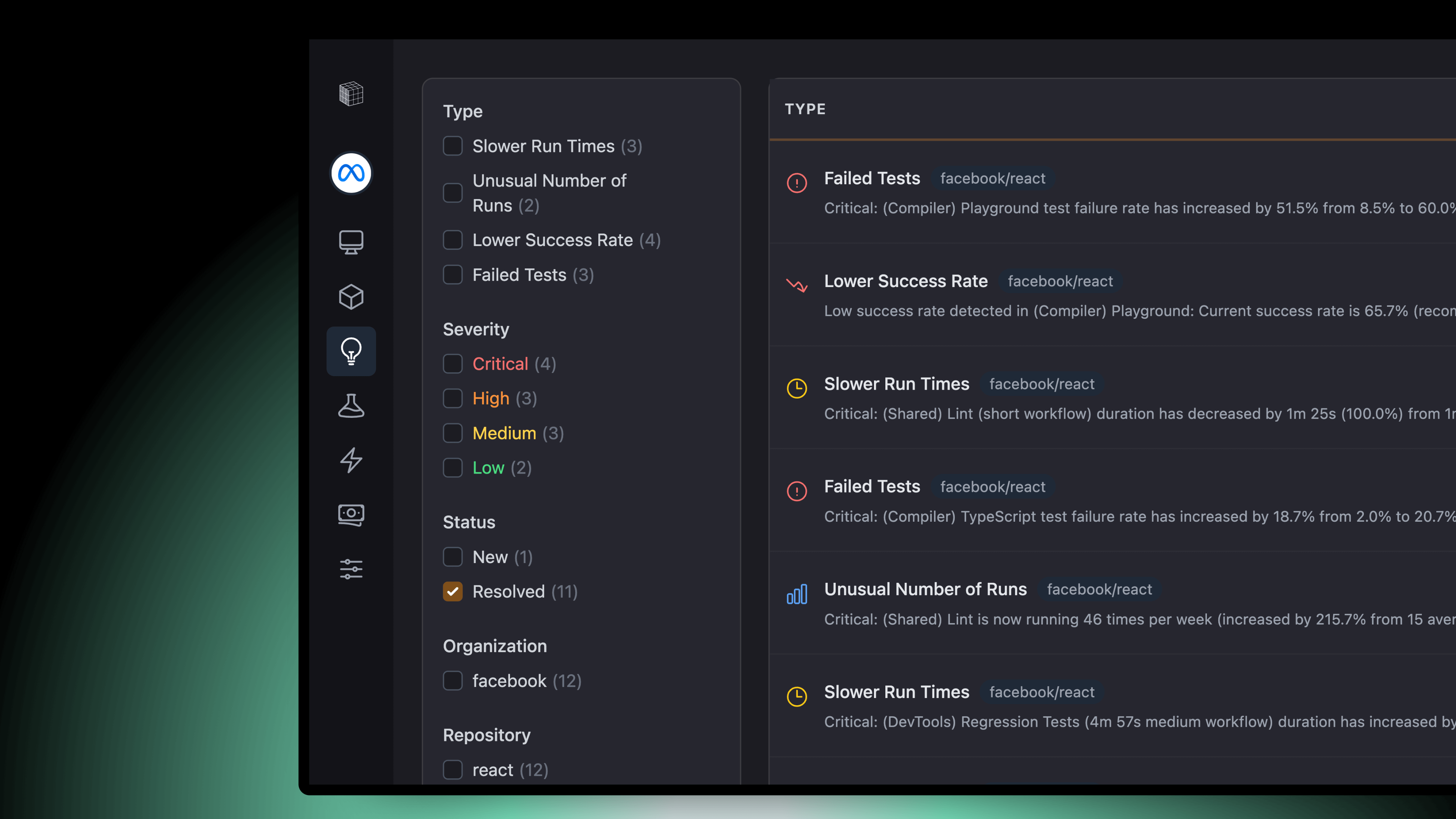The image size is (1456, 819).
Task: Click the facebook/react tag on Failed Tests
Action: (x=993, y=178)
